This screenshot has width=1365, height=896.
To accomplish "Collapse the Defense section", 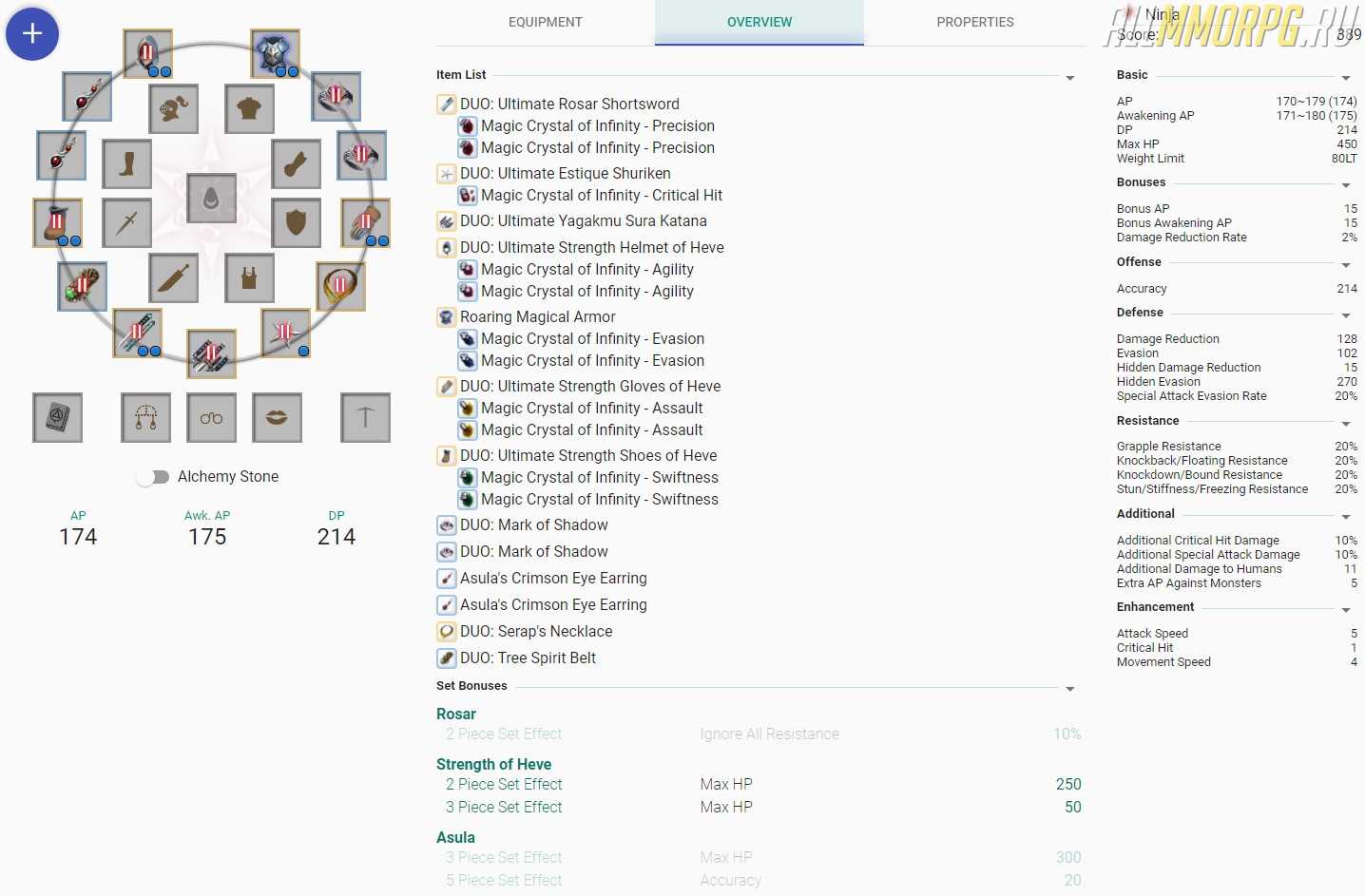I will (x=1346, y=315).
